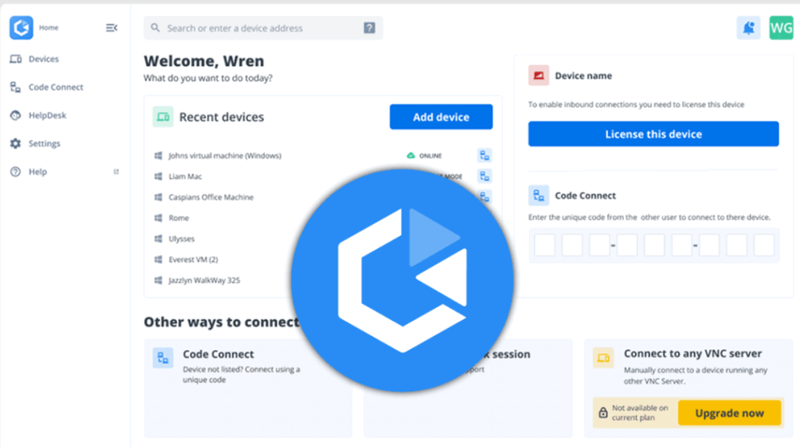The image size is (800, 447).
Task: Open the Connect to any VNC server card
Action: tap(689, 388)
